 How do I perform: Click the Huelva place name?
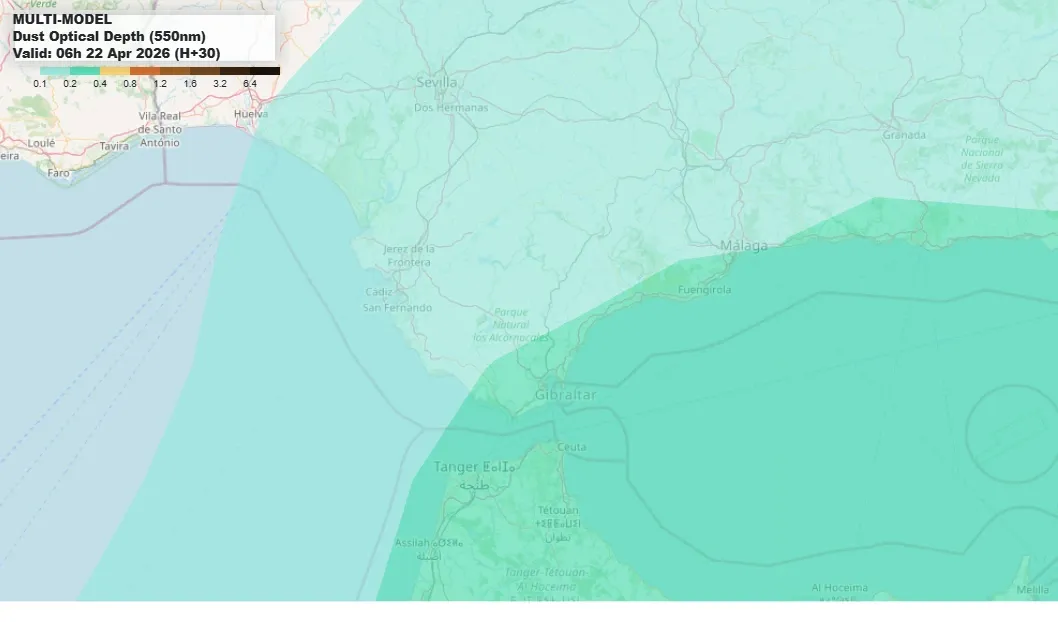coord(249,115)
